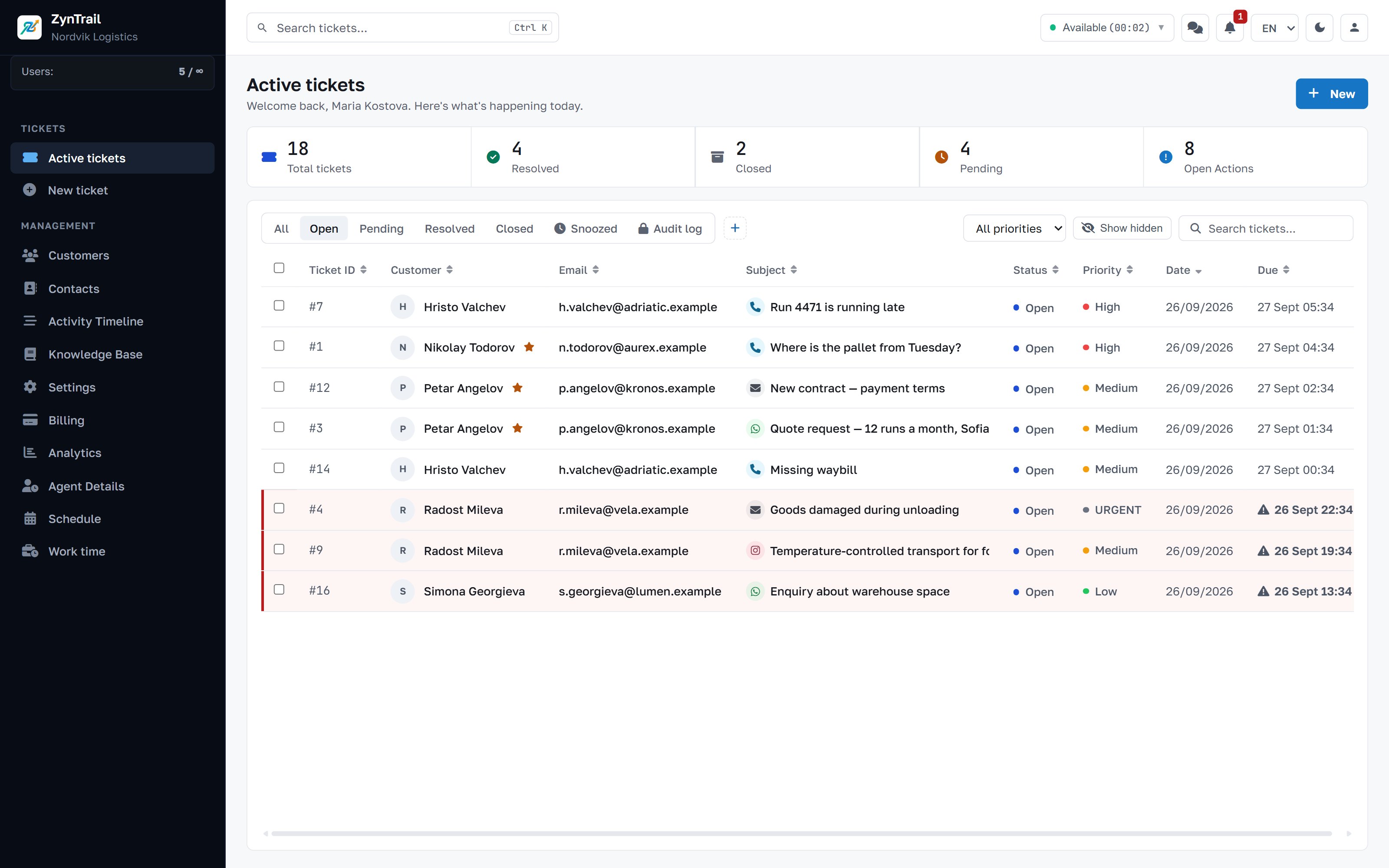Screen dimensions: 1389x868
Task: Click the Open Actions alert icon
Action: [1166, 157]
